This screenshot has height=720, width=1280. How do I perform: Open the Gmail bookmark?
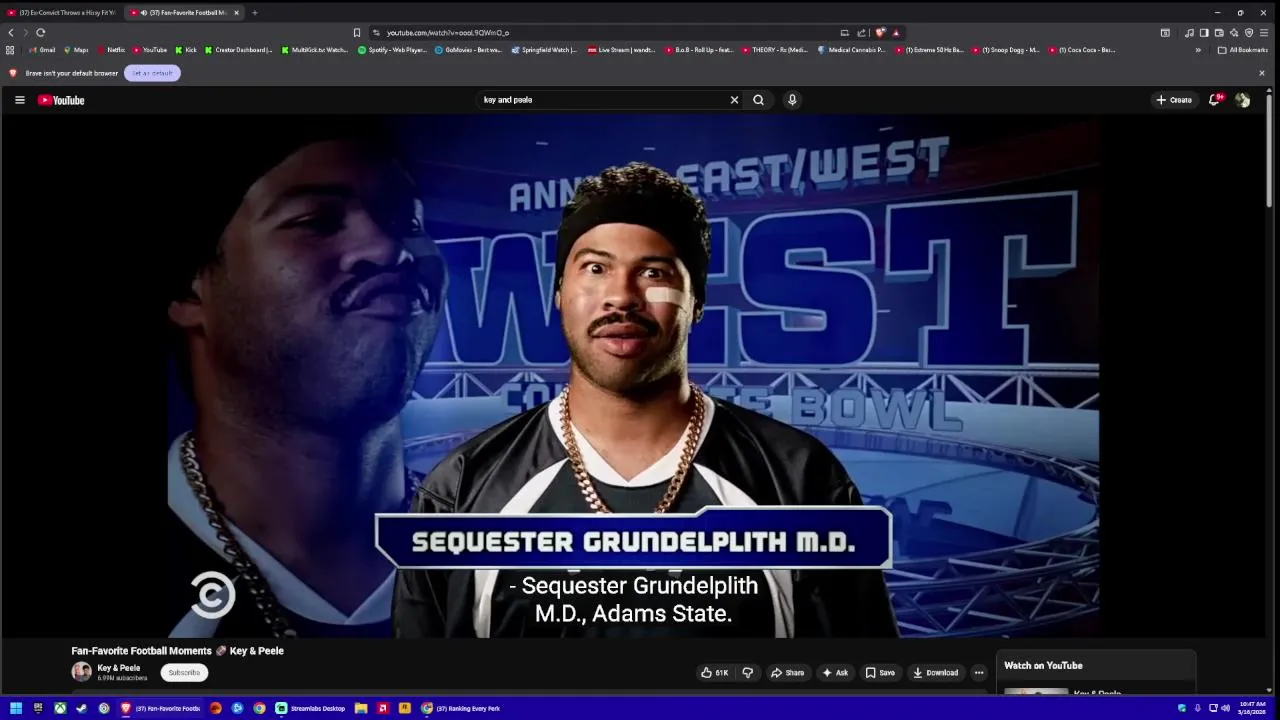[x=42, y=50]
